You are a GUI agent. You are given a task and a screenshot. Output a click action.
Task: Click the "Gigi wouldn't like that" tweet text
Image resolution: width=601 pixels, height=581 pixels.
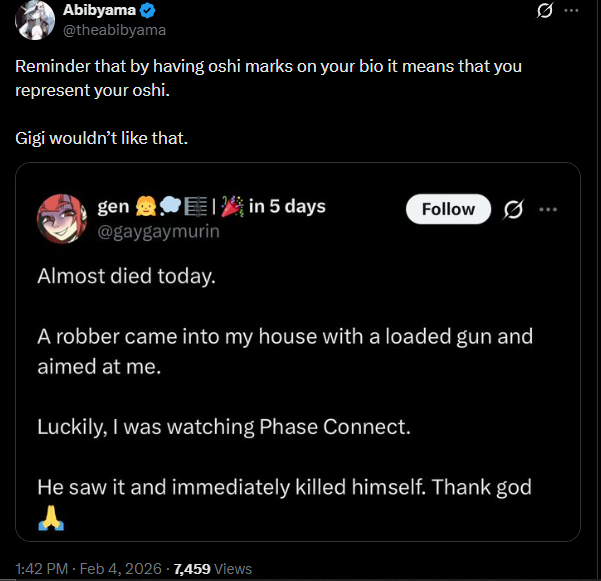[x=101, y=136]
